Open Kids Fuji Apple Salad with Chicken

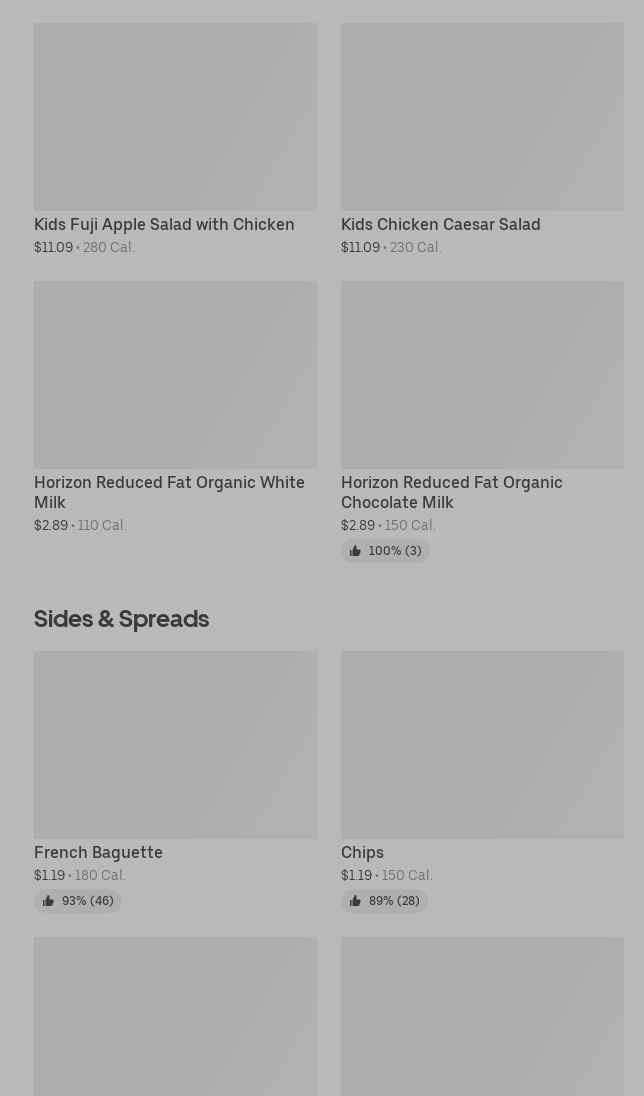coord(164,224)
